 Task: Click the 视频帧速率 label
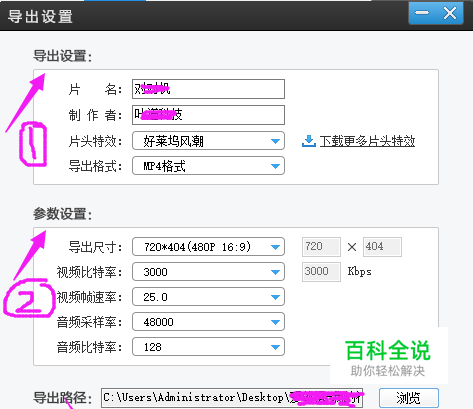tap(89, 297)
